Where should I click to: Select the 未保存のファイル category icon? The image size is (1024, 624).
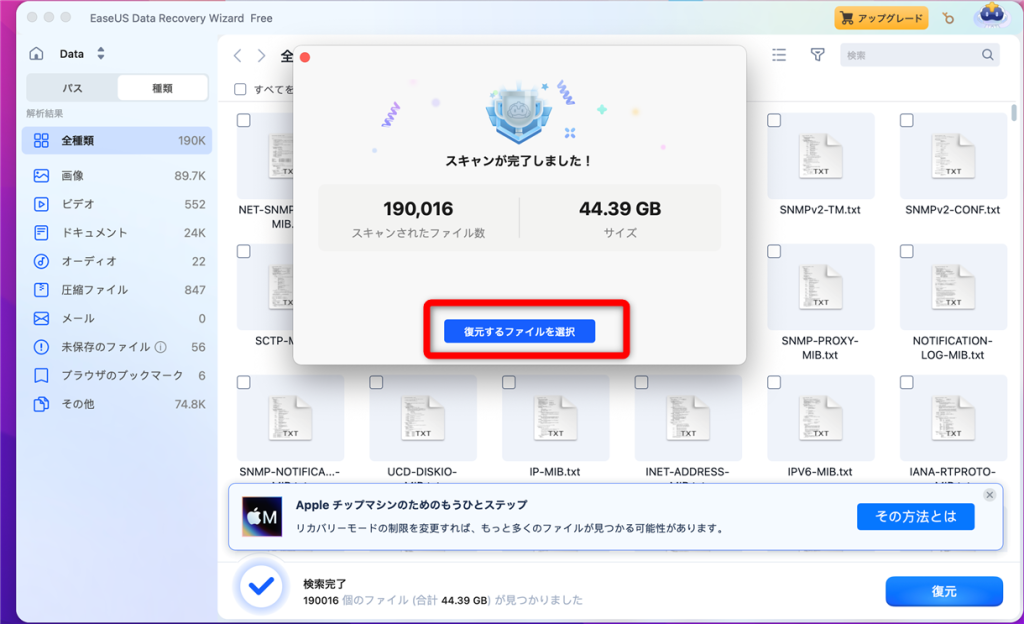pos(41,347)
